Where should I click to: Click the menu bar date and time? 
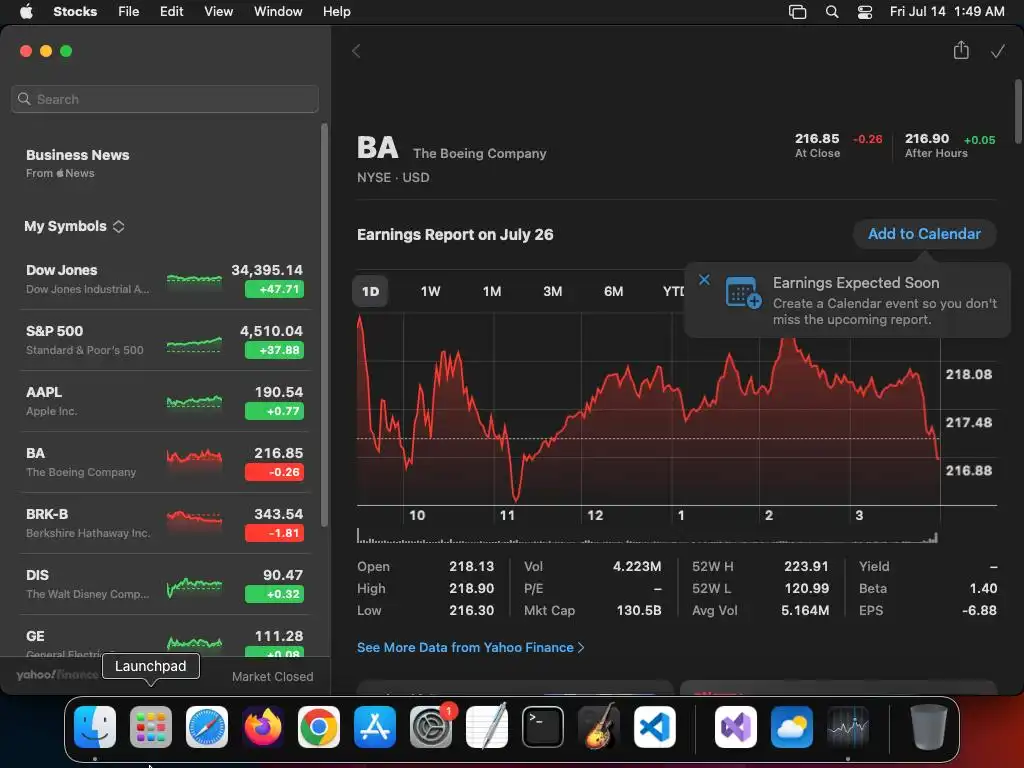coord(947,12)
